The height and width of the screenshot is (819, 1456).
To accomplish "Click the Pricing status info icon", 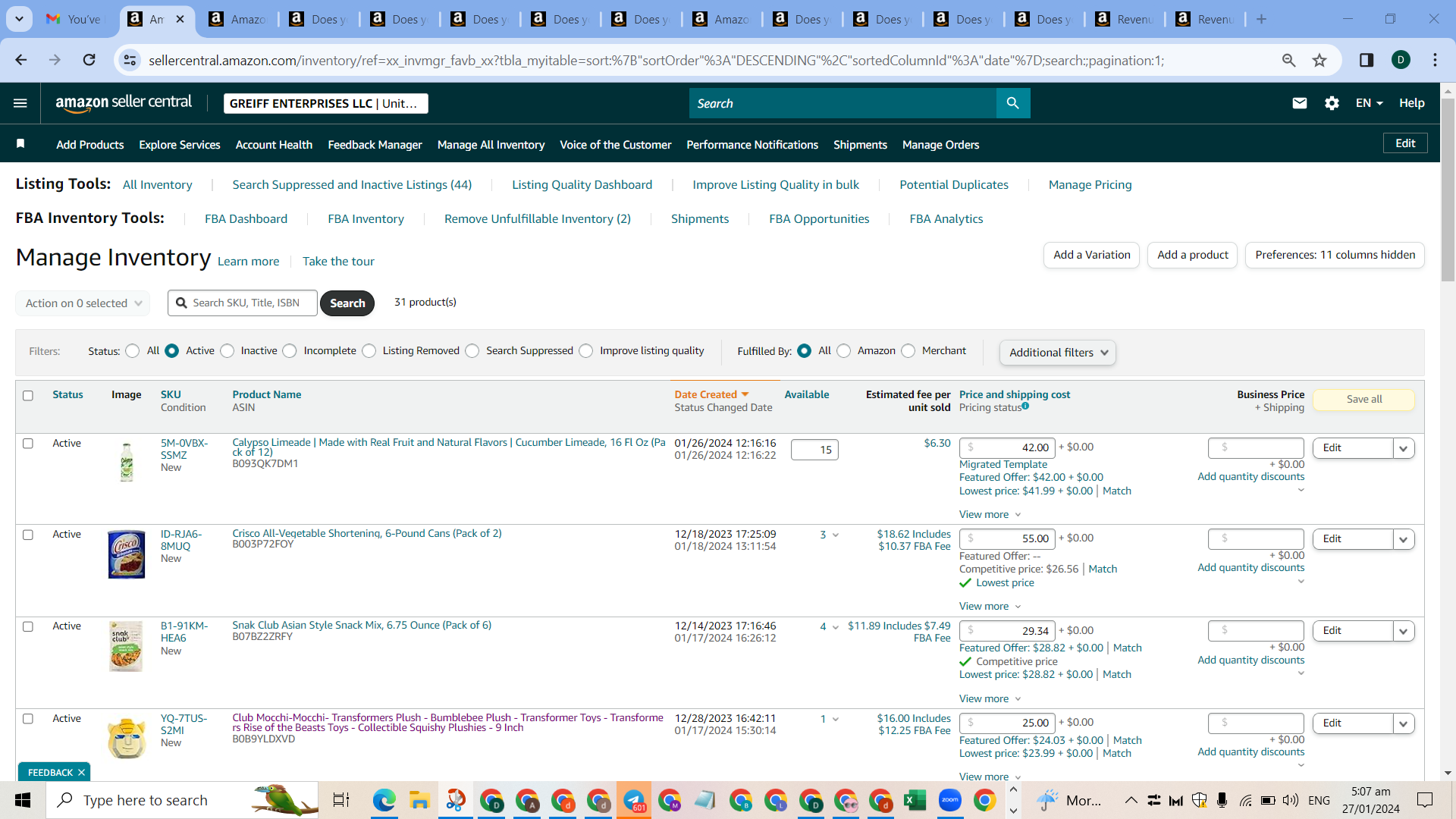I will click(x=1025, y=406).
